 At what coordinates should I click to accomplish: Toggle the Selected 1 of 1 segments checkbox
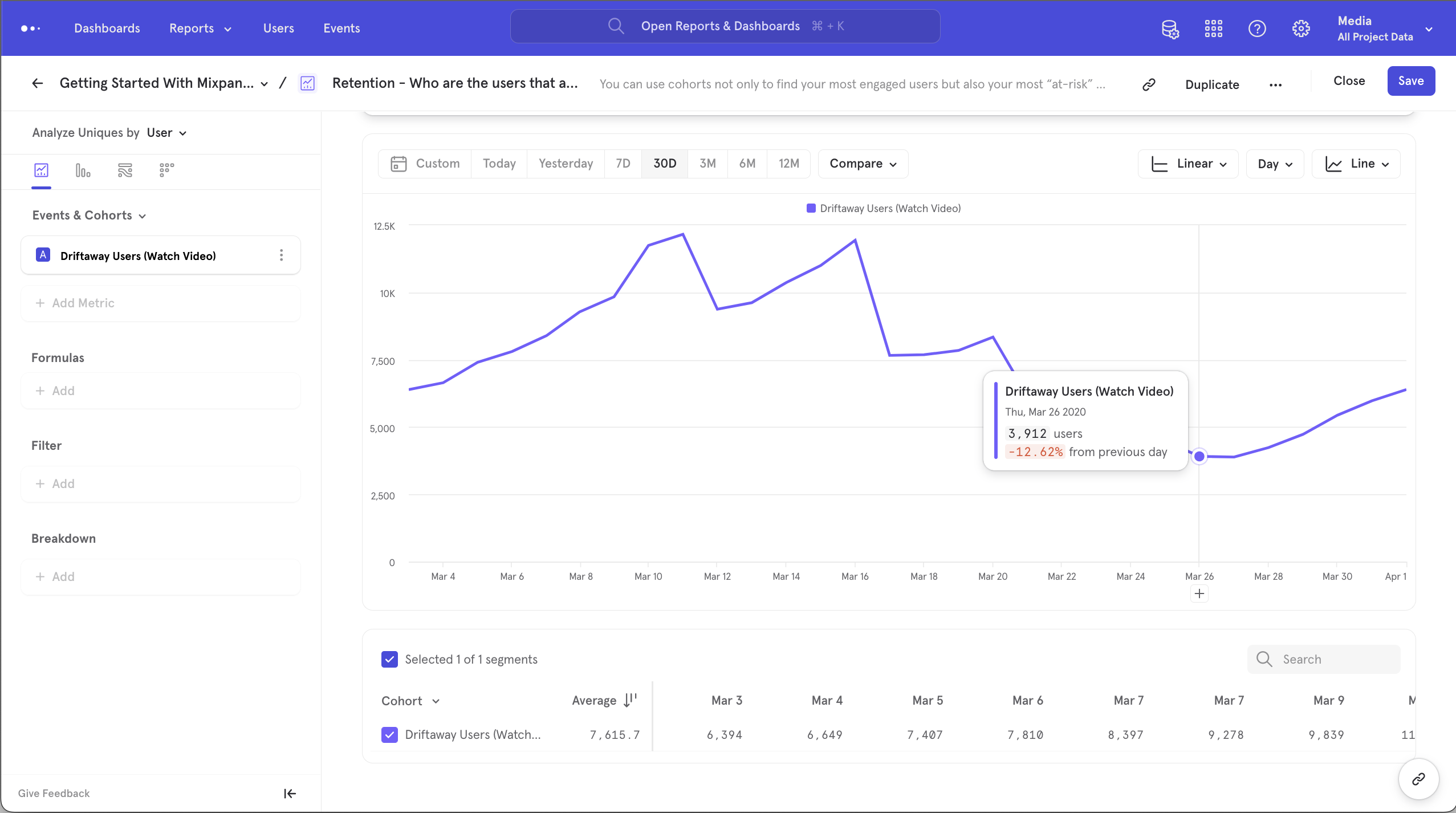coord(389,659)
